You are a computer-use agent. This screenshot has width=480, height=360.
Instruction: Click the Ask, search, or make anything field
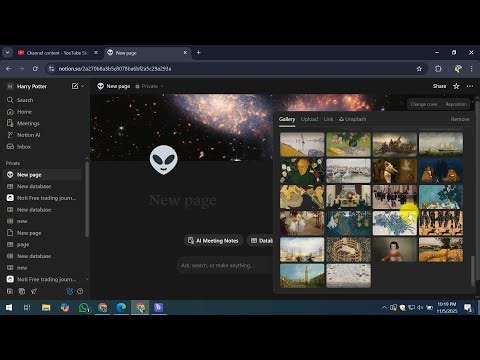[225, 266]
